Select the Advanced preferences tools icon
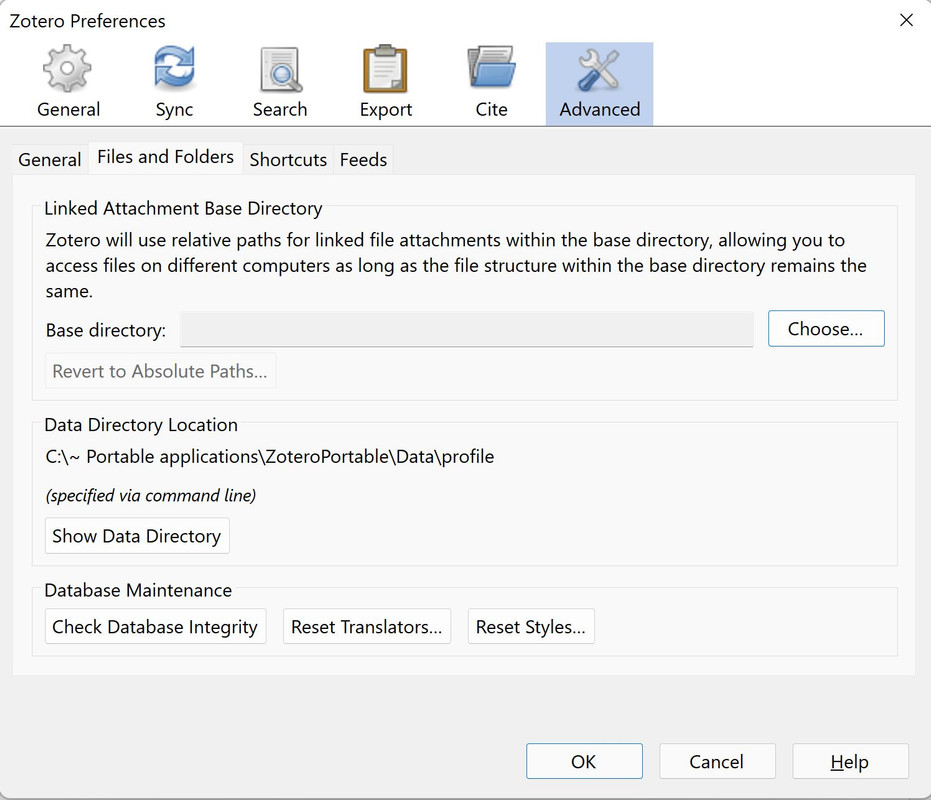Viewport: 931px width, 800px height. click(x=599, y=70)
